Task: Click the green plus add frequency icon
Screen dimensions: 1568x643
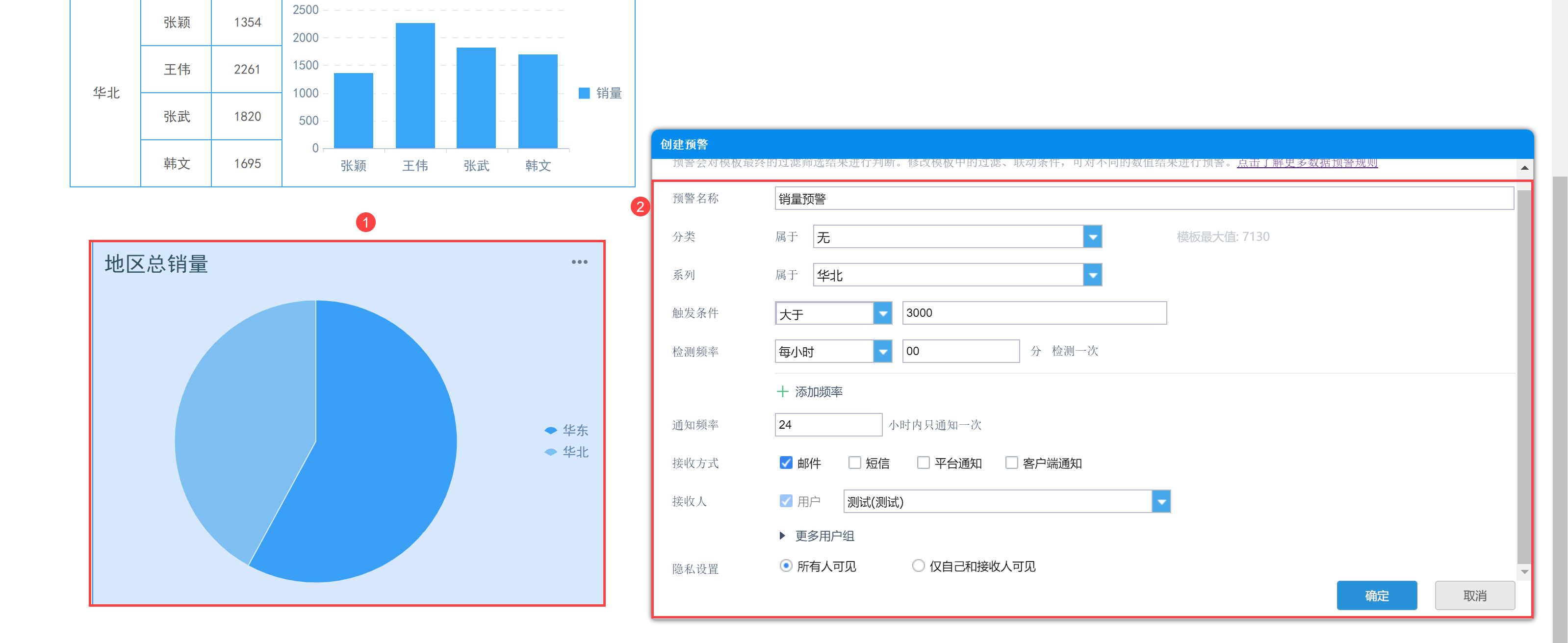Action: pyautogui.click(x=782, y=391)
